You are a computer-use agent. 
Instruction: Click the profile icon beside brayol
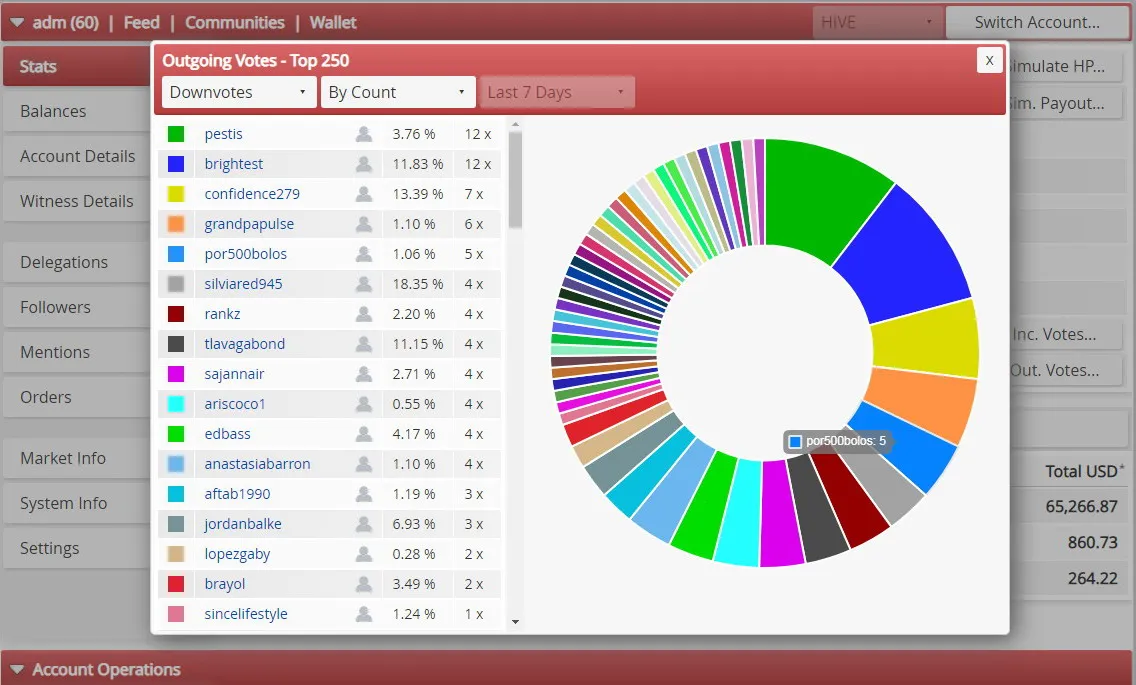click(364, 584)
